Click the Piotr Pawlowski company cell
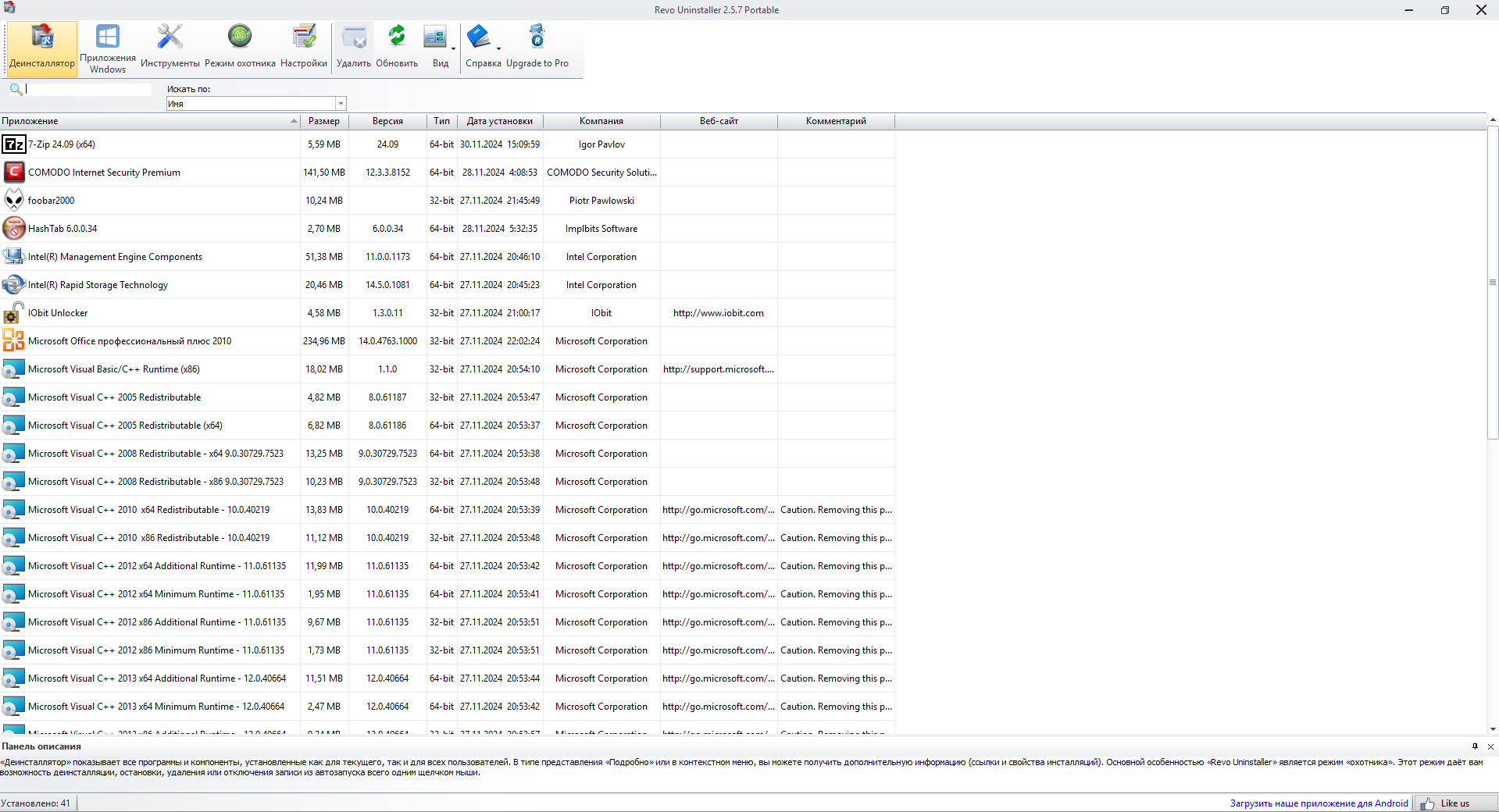The image size is (1499, 812). tap(601, 201)
